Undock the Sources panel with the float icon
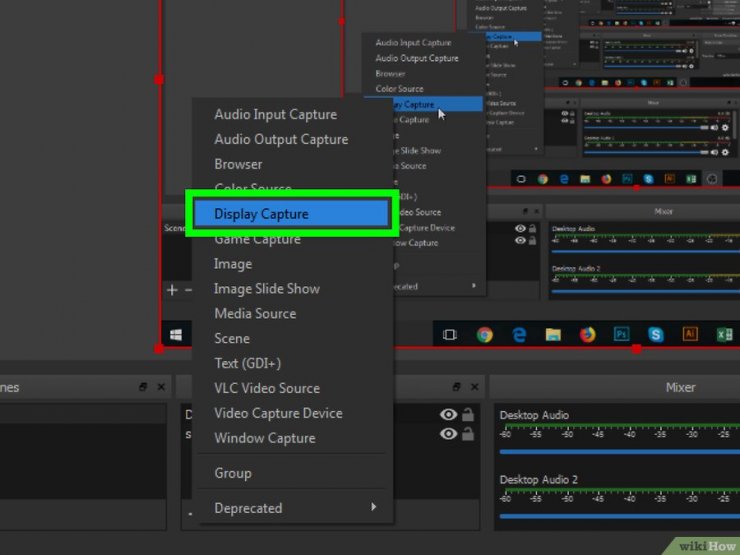Image resolution: width=740 pixels, height=555 pixels. 456,387
